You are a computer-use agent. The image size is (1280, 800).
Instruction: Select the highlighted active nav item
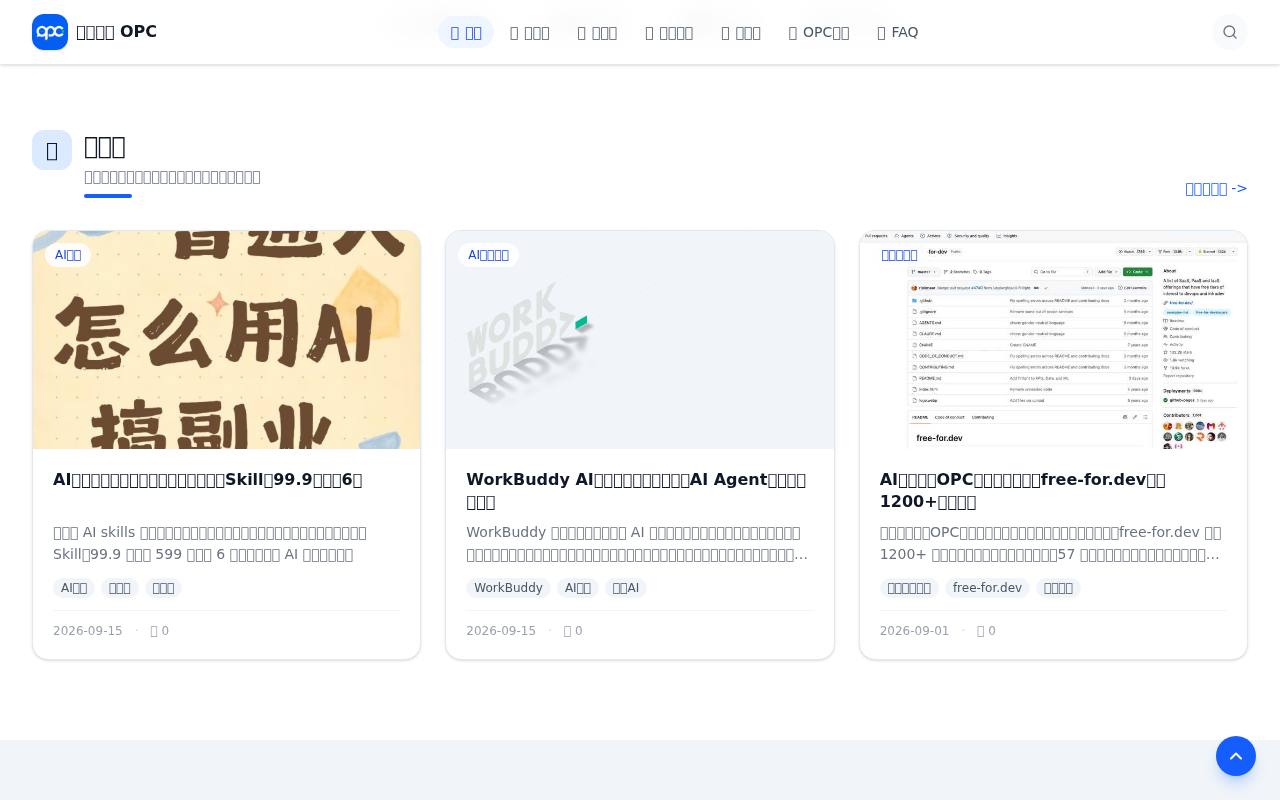466,32
